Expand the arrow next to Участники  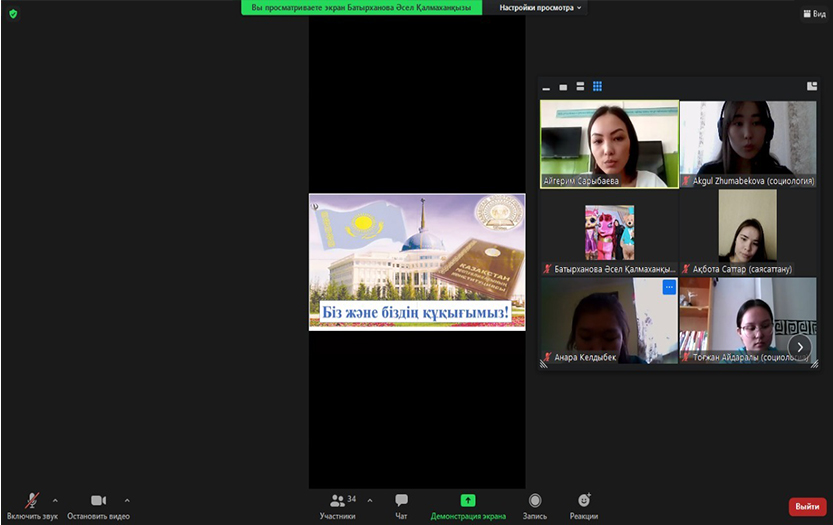pos(370,500)
